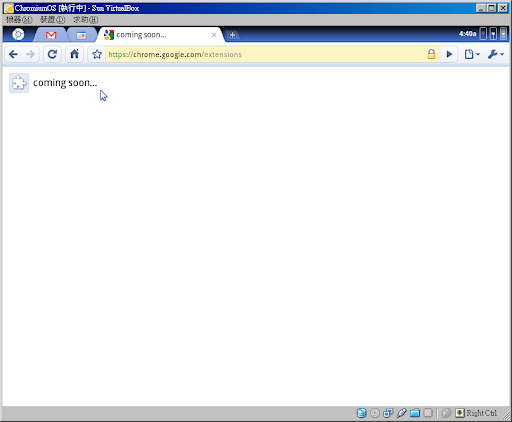
Task: Open the status area dropdown menu
Action: click(x=503, y=34)
